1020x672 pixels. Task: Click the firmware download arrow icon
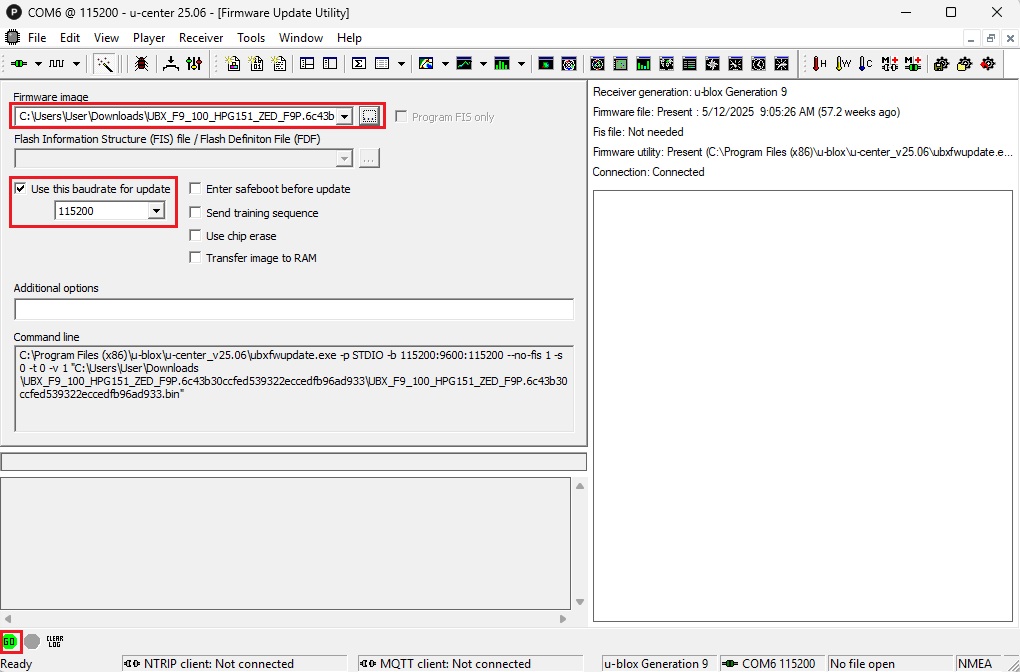pos(170,64)
